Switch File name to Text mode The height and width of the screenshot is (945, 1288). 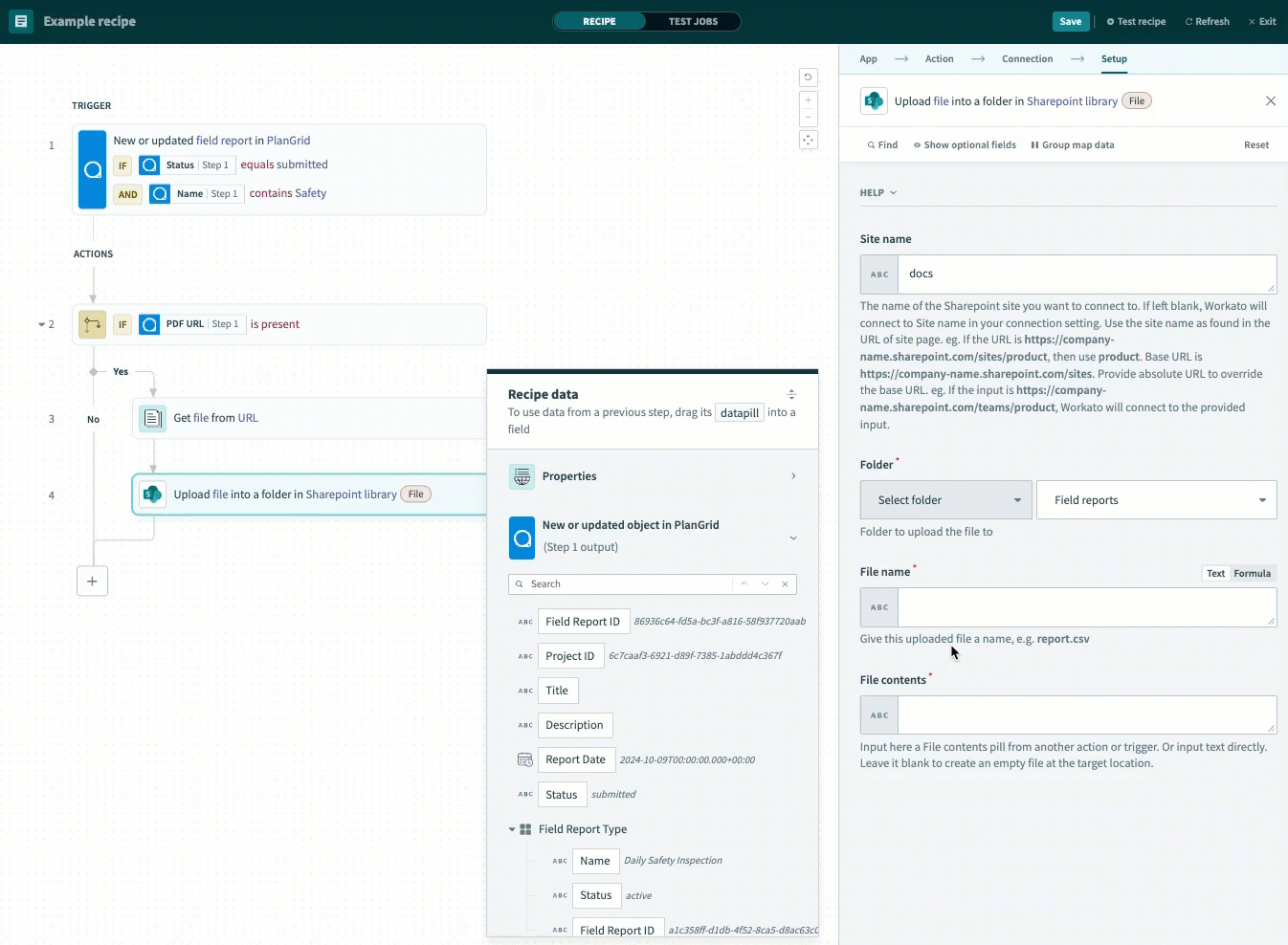pyautogui.click(x=1215, y=574)
